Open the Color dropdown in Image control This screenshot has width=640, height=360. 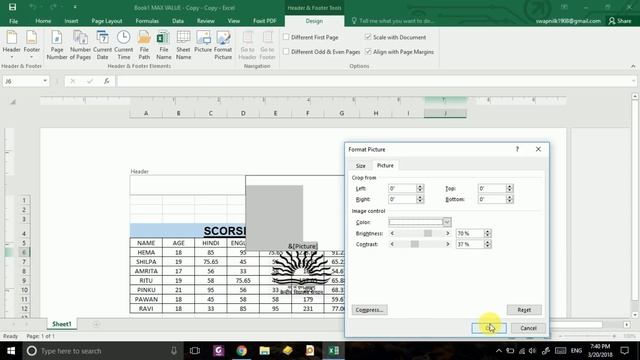pos(447,222)
